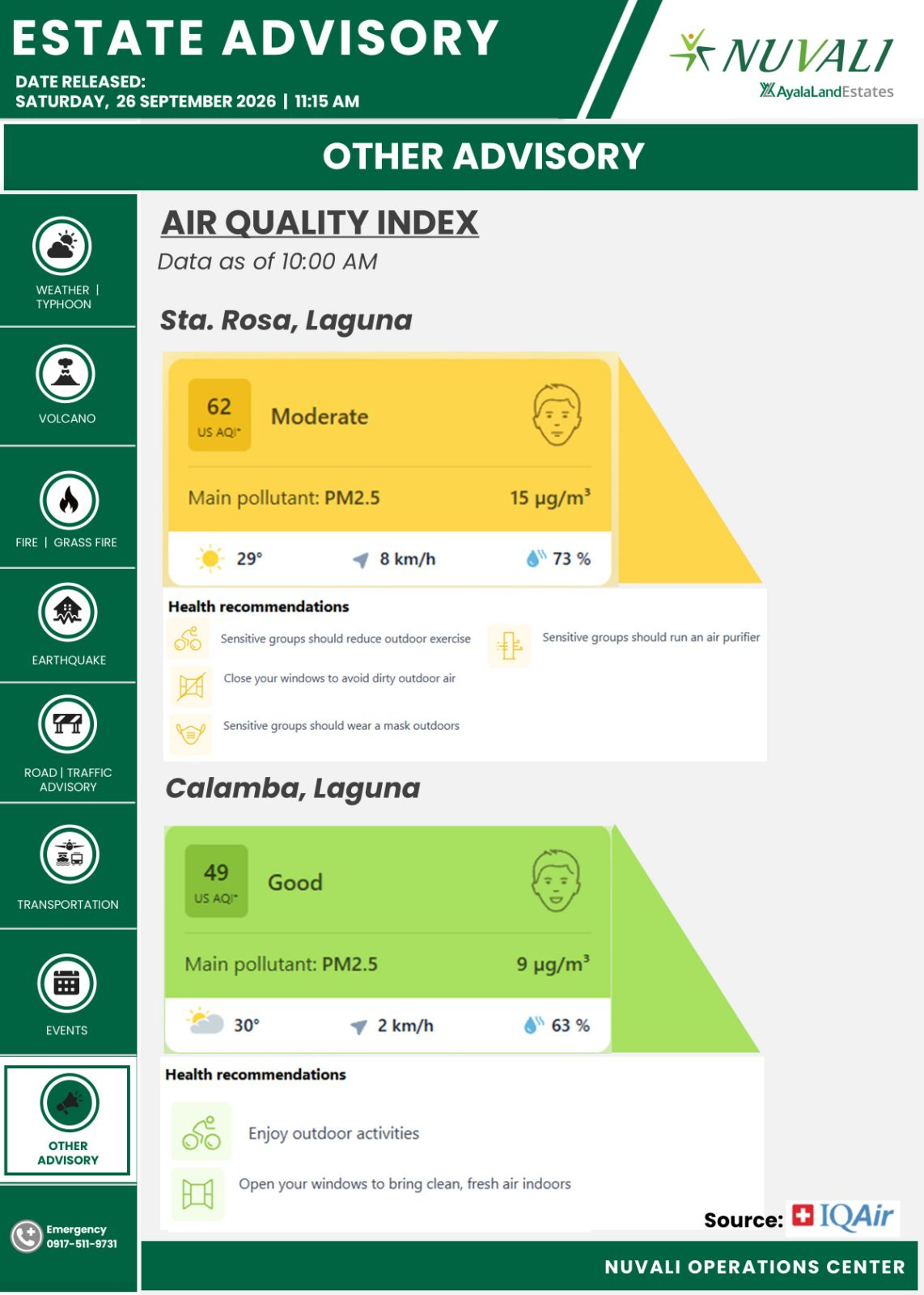Open the Weather | Typhoon sidebar icon

pyautogui.click(x=62, y=246)
